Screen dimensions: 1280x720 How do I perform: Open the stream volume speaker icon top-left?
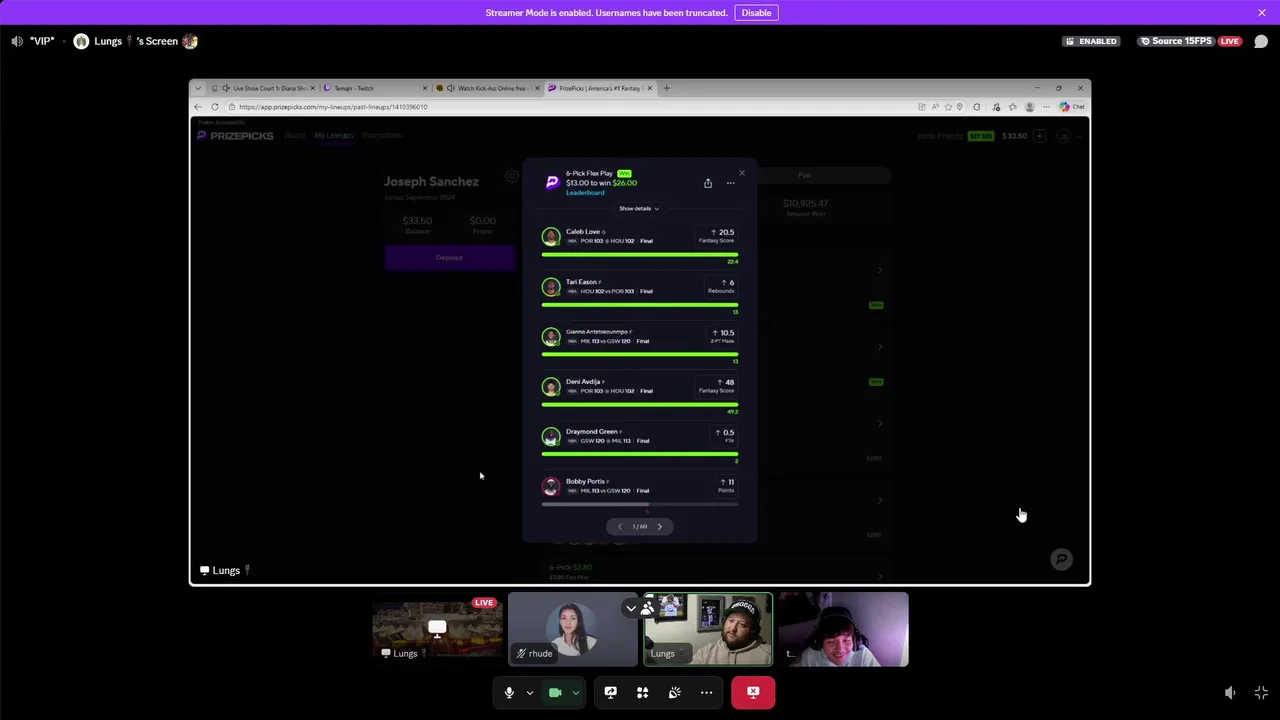click(17, 41)
